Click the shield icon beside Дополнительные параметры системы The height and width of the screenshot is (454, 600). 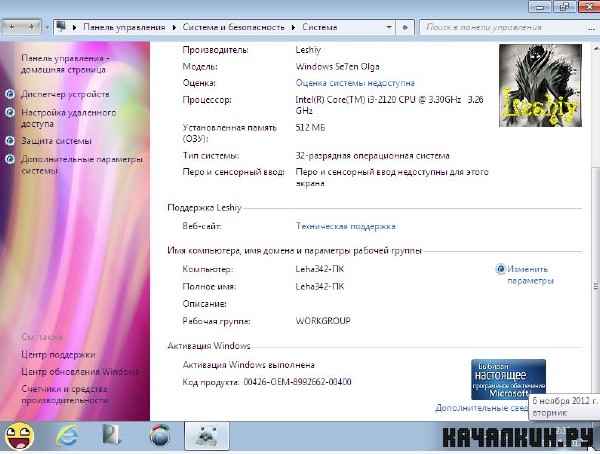tap(10, 158)
